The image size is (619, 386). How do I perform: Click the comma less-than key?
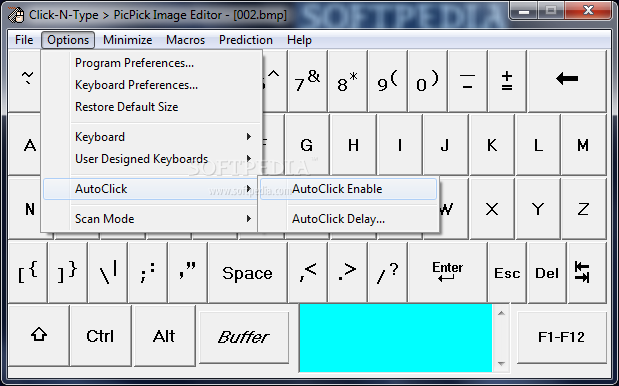pyautogui.click(x=308, y=272)
